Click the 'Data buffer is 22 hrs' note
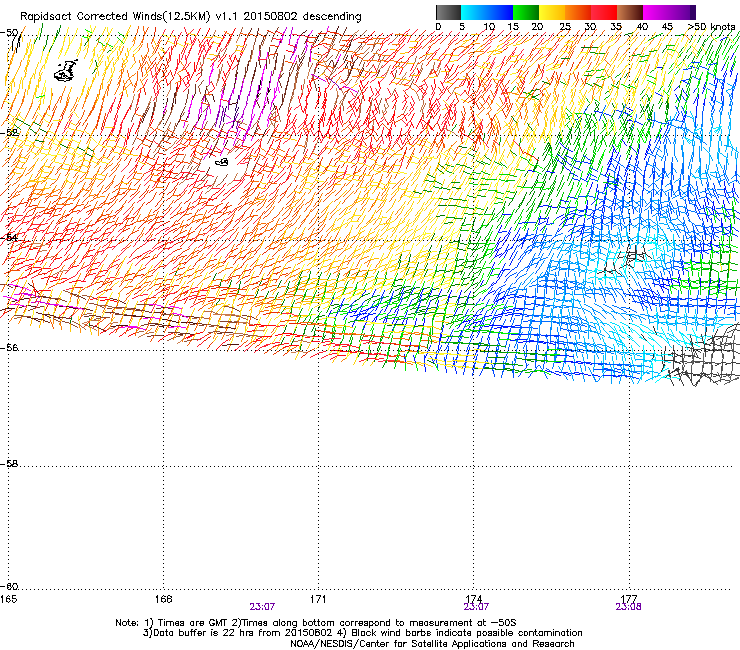The height and width of the screenshot is (650, 740). click(x=362, y=633)
